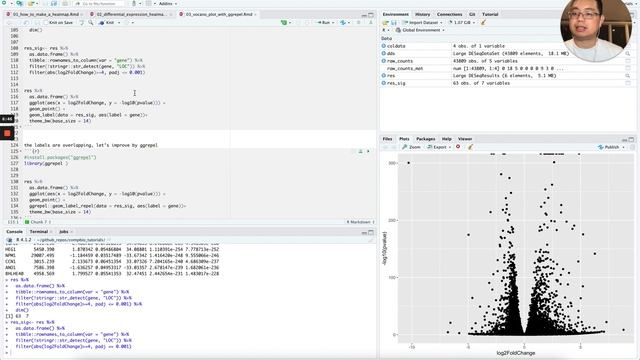
Task: Click the console input prompt line
Action: point(190,353)
